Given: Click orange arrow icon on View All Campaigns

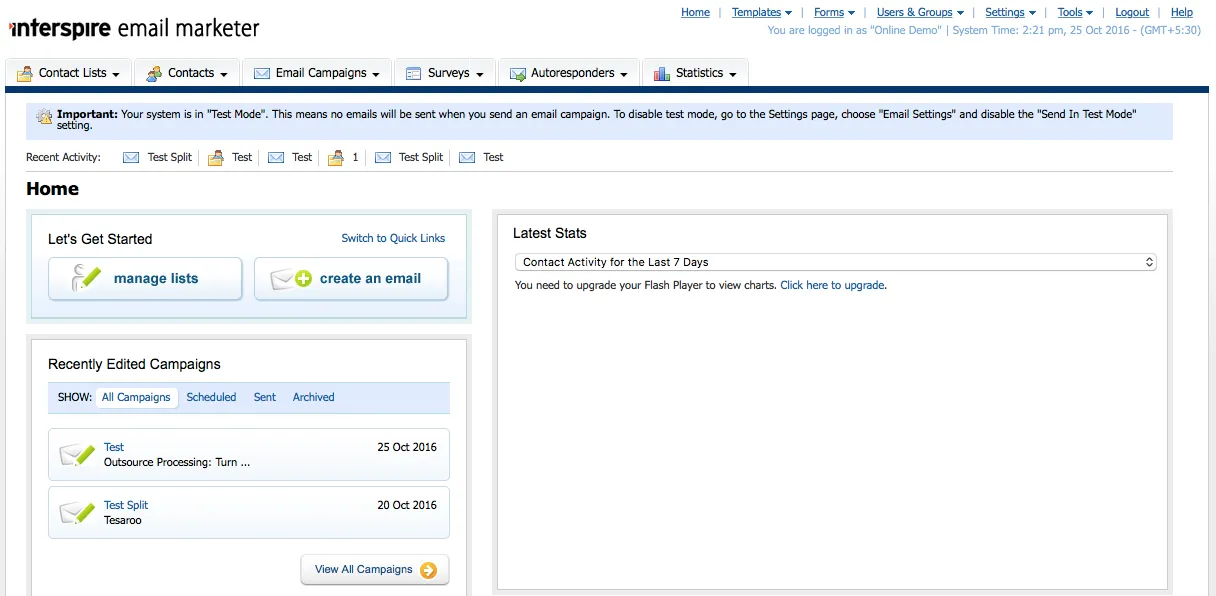Looking at the screenshot, I should (428, 570).
